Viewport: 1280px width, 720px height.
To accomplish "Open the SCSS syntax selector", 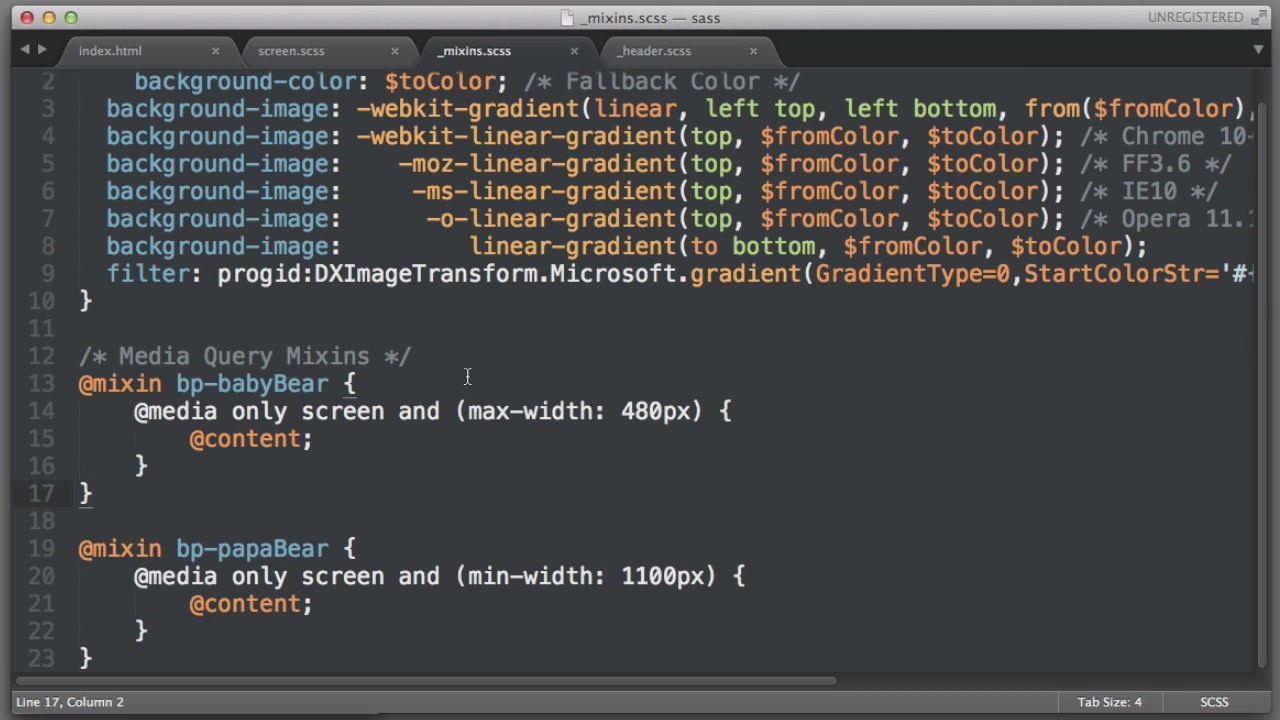I will click(x=1214, y=702).
